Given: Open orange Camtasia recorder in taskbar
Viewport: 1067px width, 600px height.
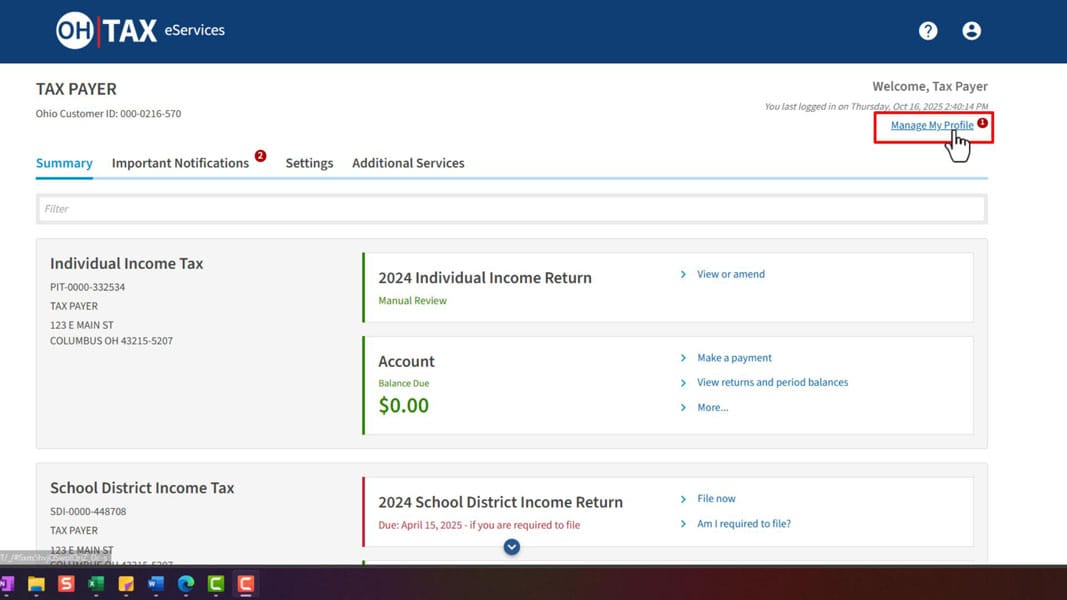Looking at the screenshot, I should [246, 584].
